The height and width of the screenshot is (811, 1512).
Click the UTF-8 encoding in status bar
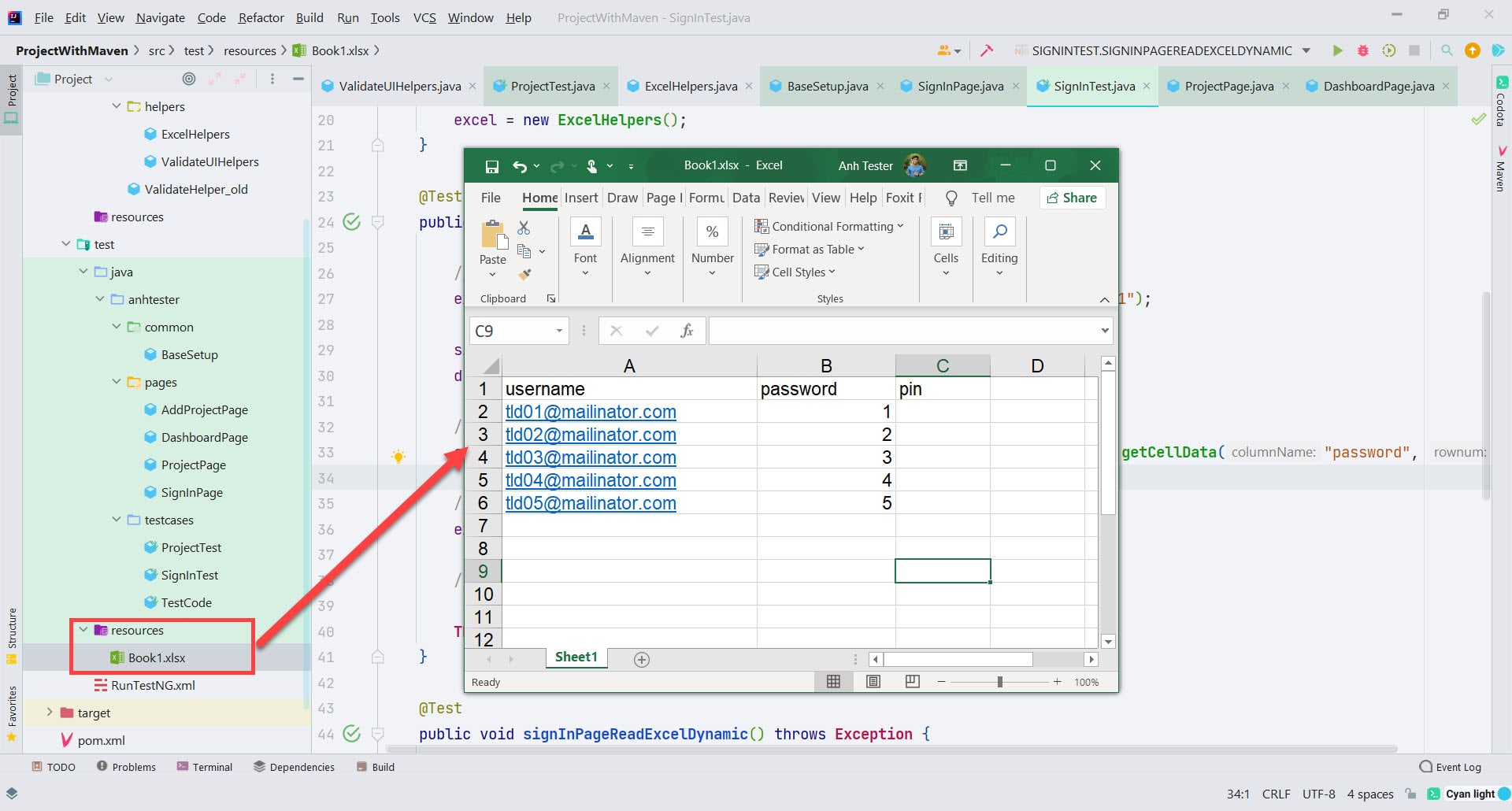[x=1319, y=794]
